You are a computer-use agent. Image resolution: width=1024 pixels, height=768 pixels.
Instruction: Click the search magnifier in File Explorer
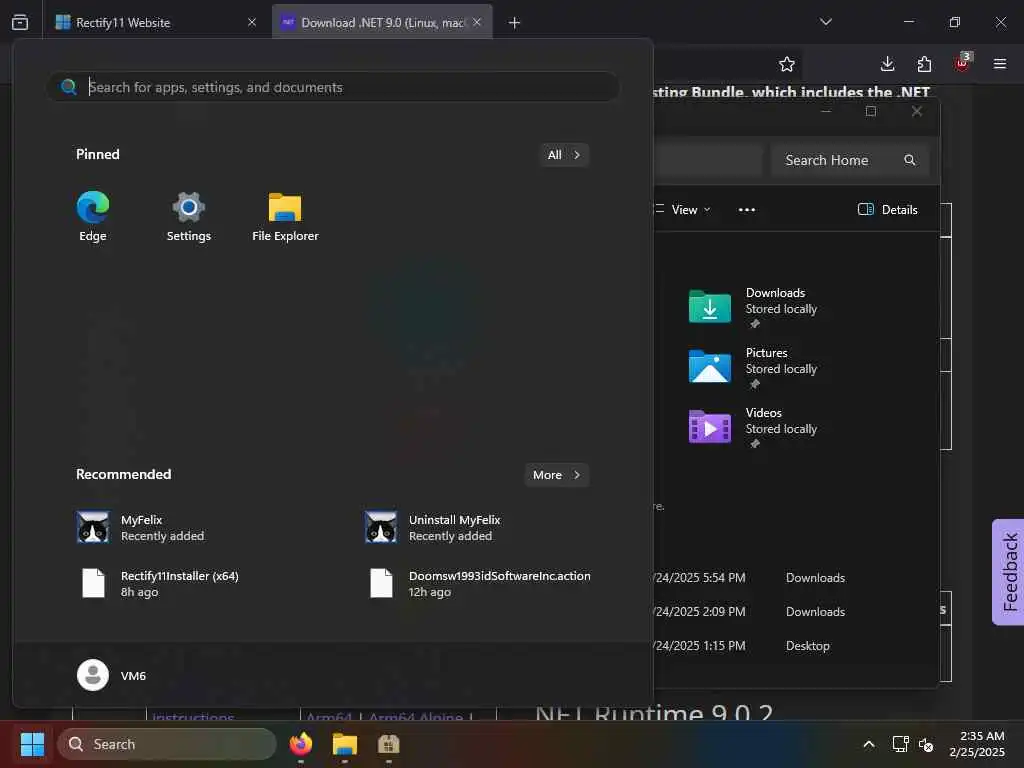click(x=910, y=160)
